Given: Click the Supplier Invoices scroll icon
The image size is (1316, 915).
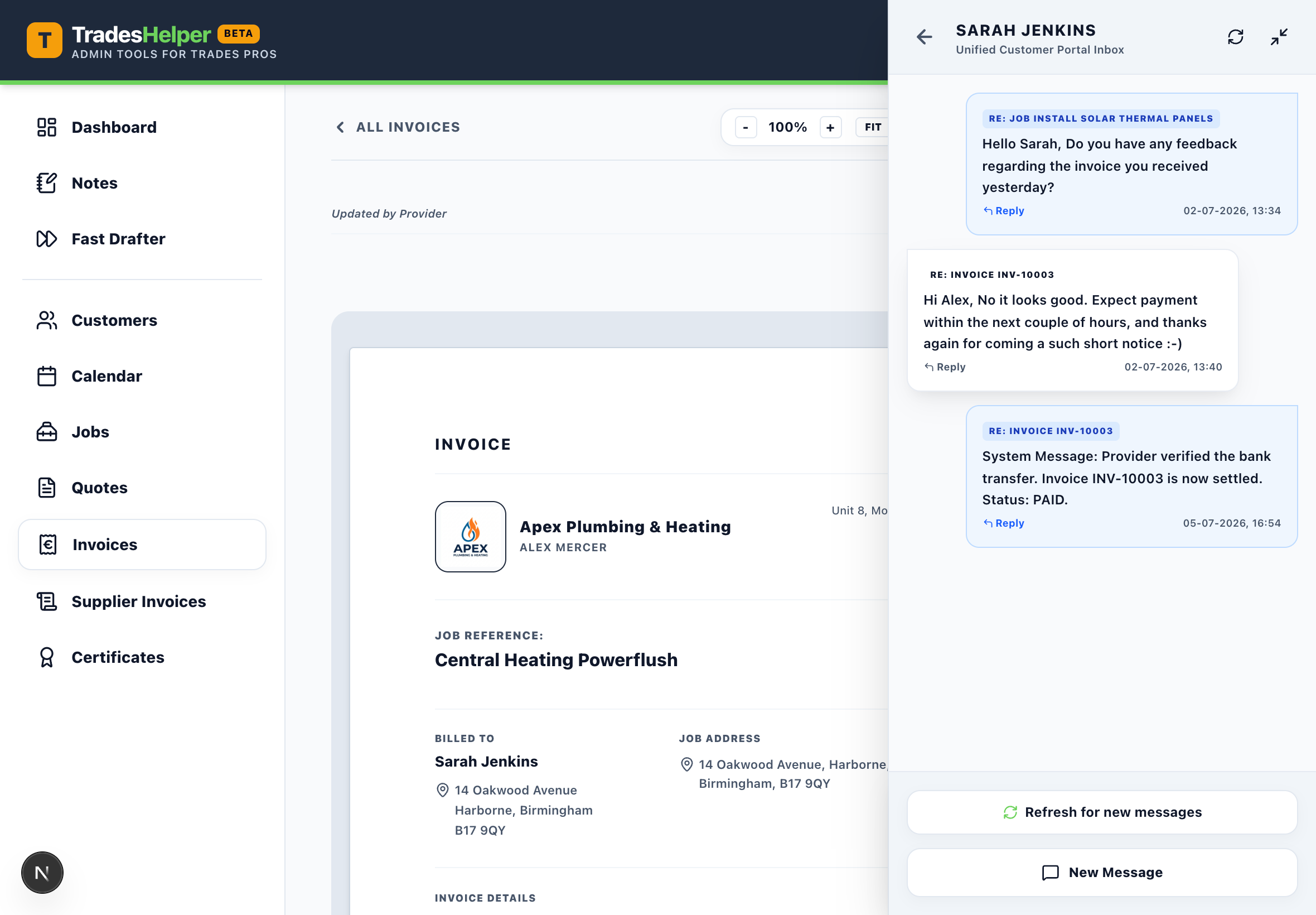Looking at the screenshot, I should (46, 601).
